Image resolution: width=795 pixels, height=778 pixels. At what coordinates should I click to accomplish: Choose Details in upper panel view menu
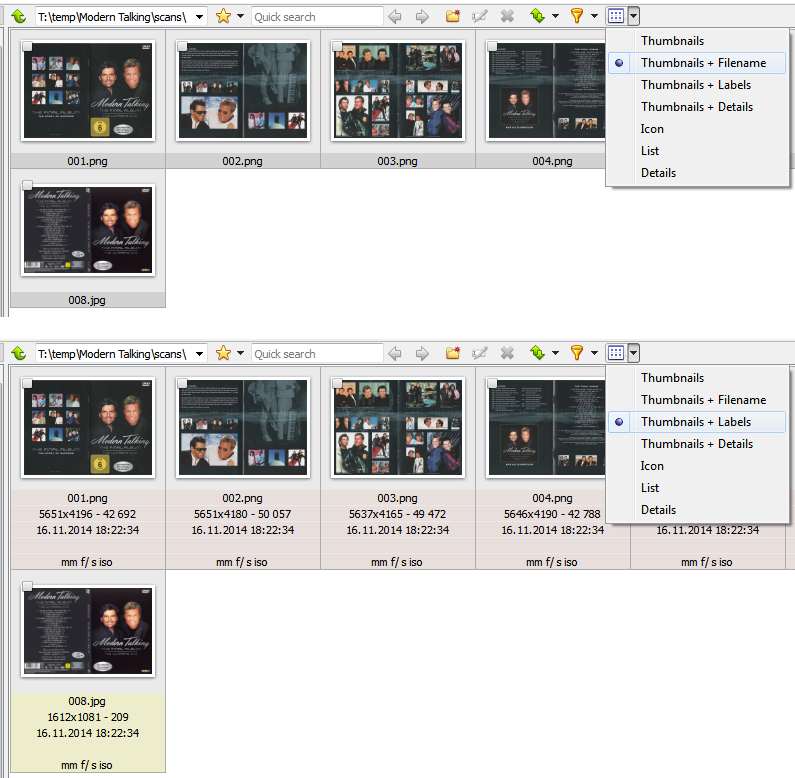click(x=697, y=173)
